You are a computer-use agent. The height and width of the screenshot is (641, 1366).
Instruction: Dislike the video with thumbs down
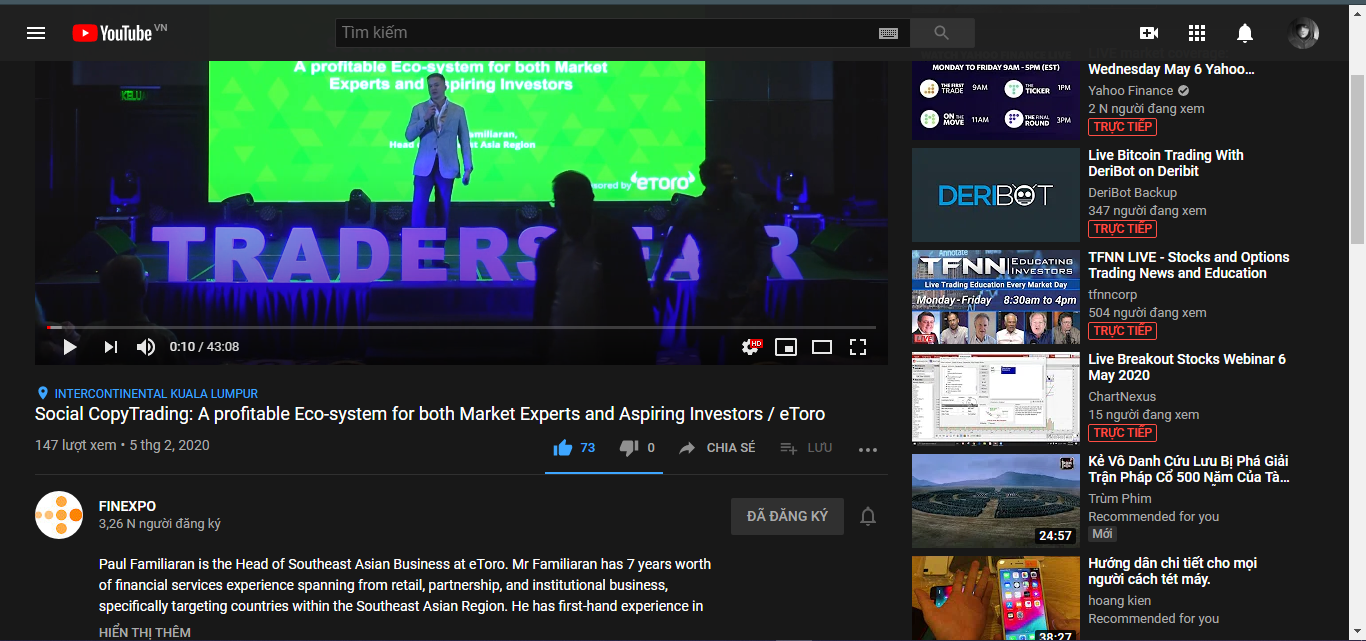(637, 448)
